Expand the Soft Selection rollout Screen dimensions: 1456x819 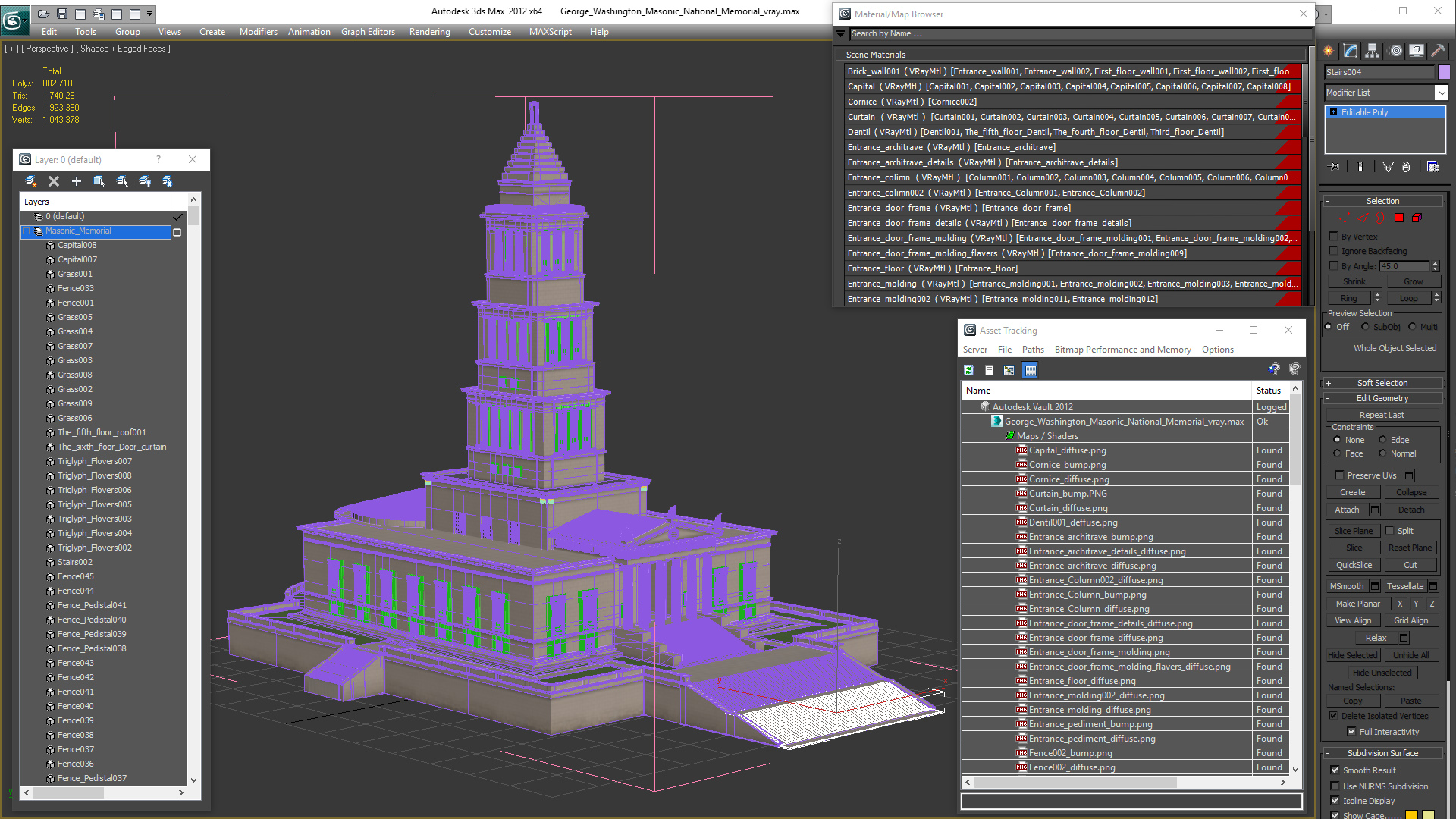1382,383
